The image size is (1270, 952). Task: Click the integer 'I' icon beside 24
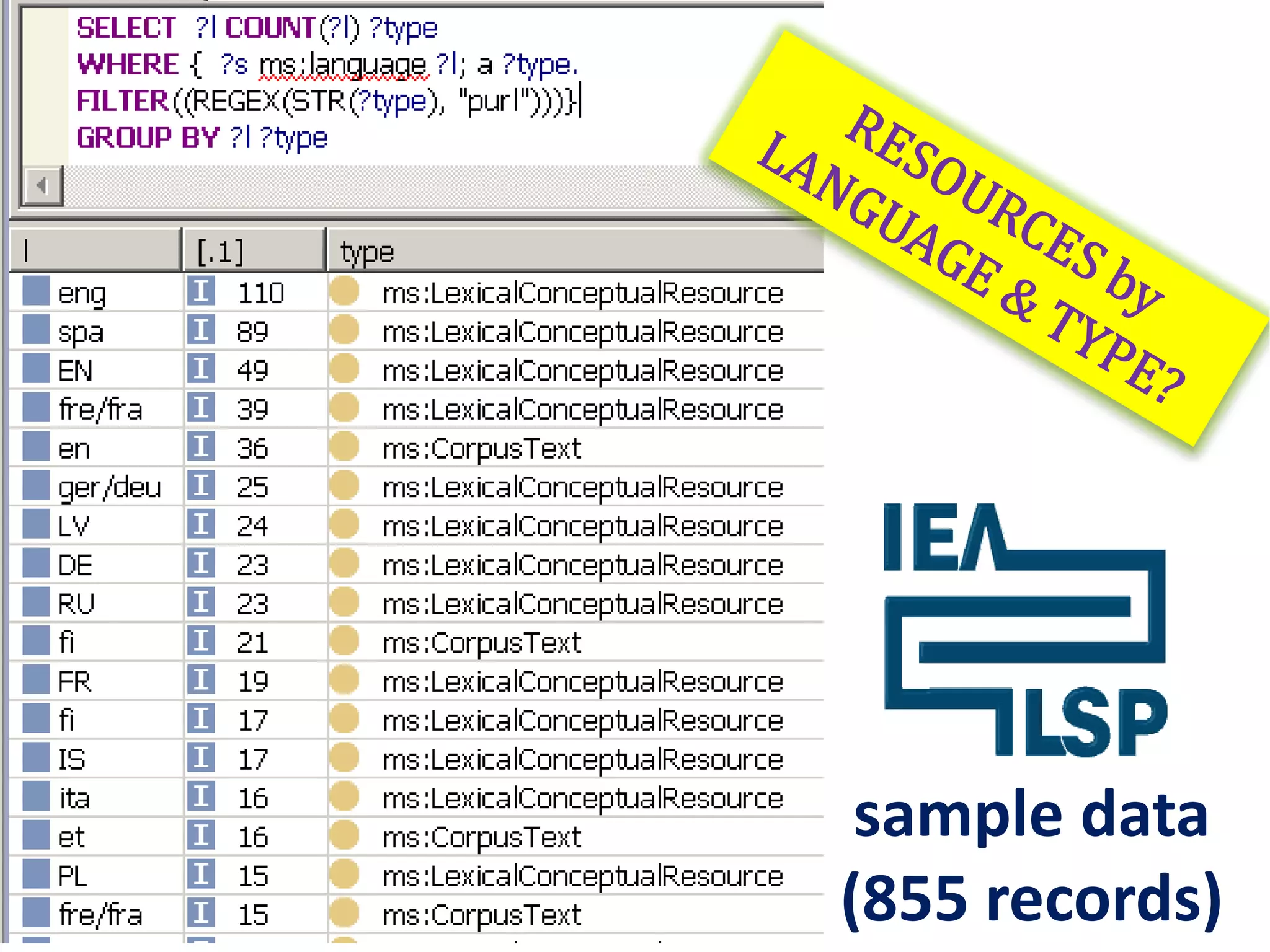(201, 524)
